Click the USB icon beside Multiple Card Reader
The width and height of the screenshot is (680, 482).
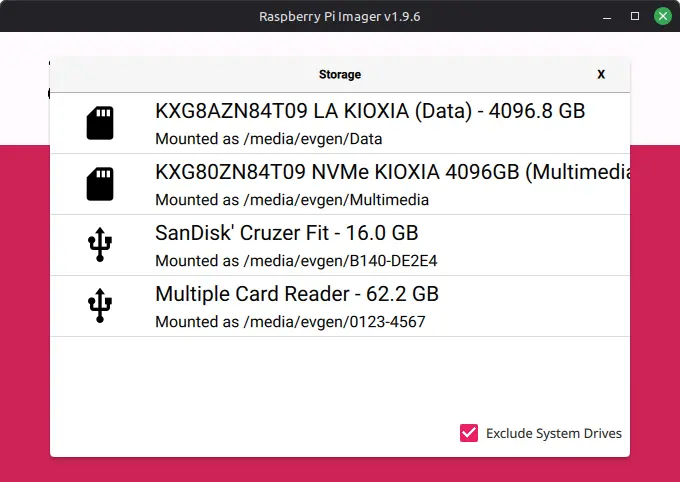[100, 306]
